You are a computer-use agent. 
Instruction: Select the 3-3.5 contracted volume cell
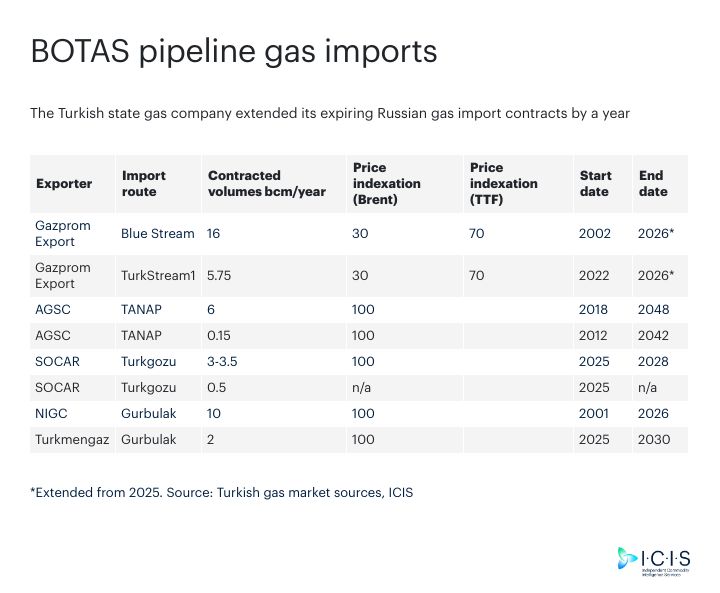[x=231, y=362]
